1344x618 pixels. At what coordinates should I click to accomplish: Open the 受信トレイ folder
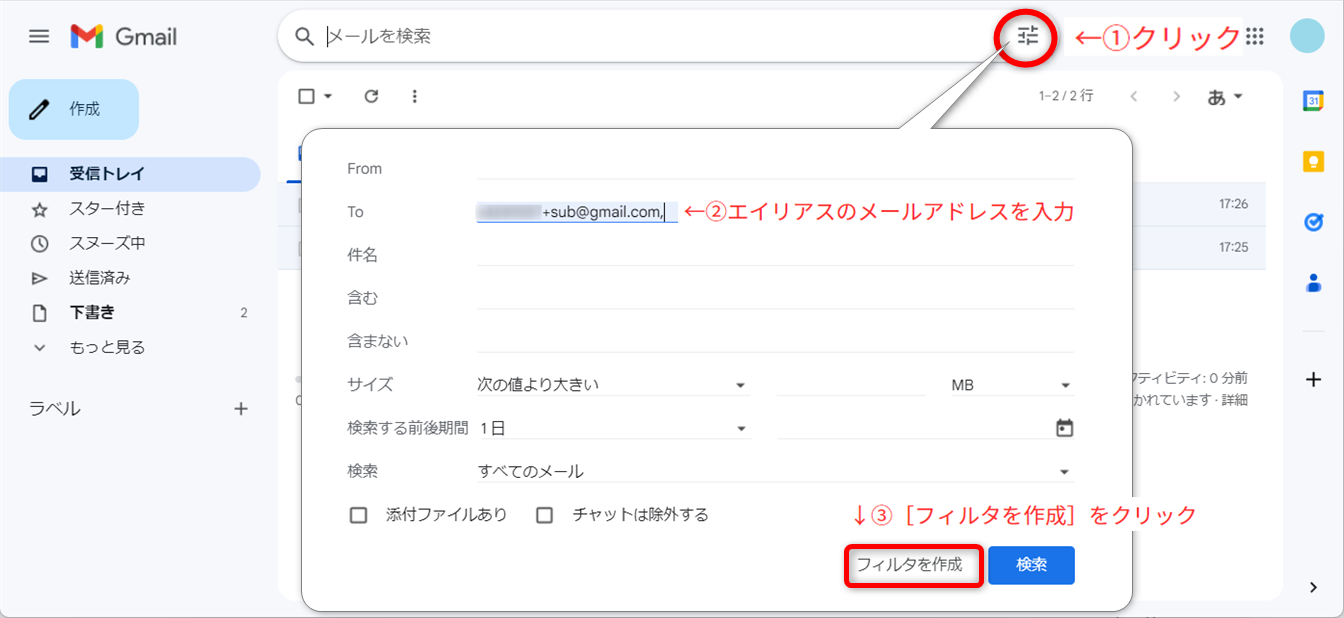[107, 174]
